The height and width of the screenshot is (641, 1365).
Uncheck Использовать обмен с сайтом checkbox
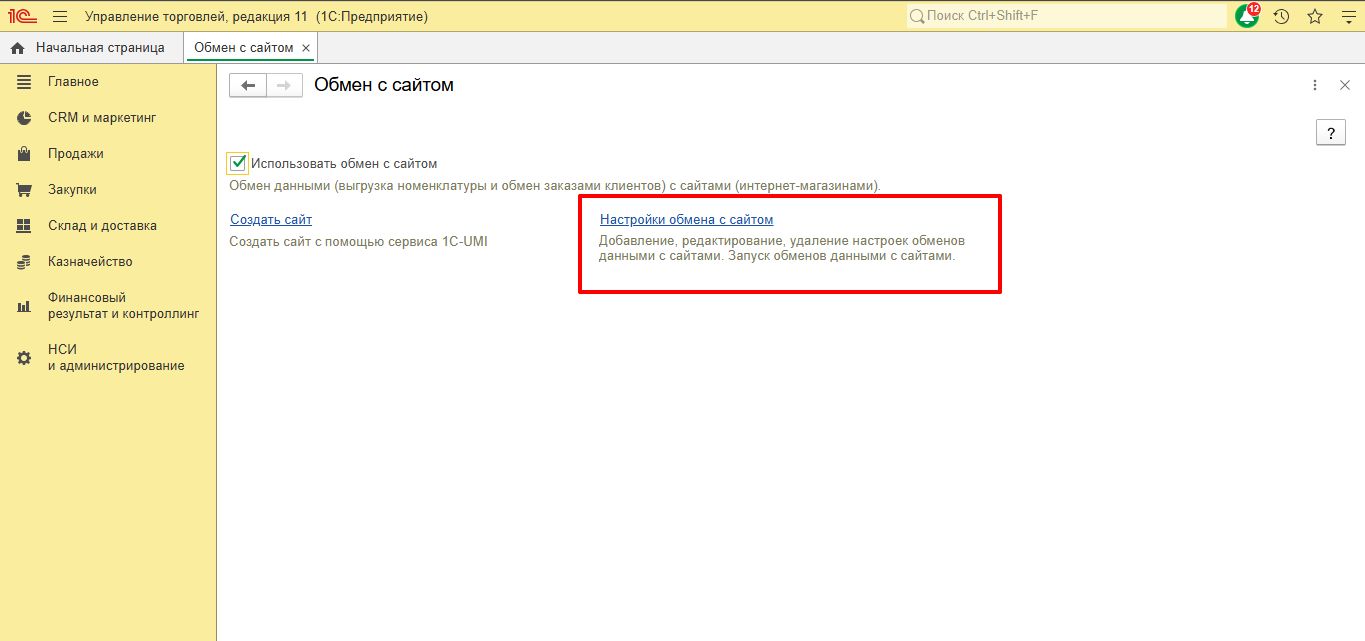238,163
